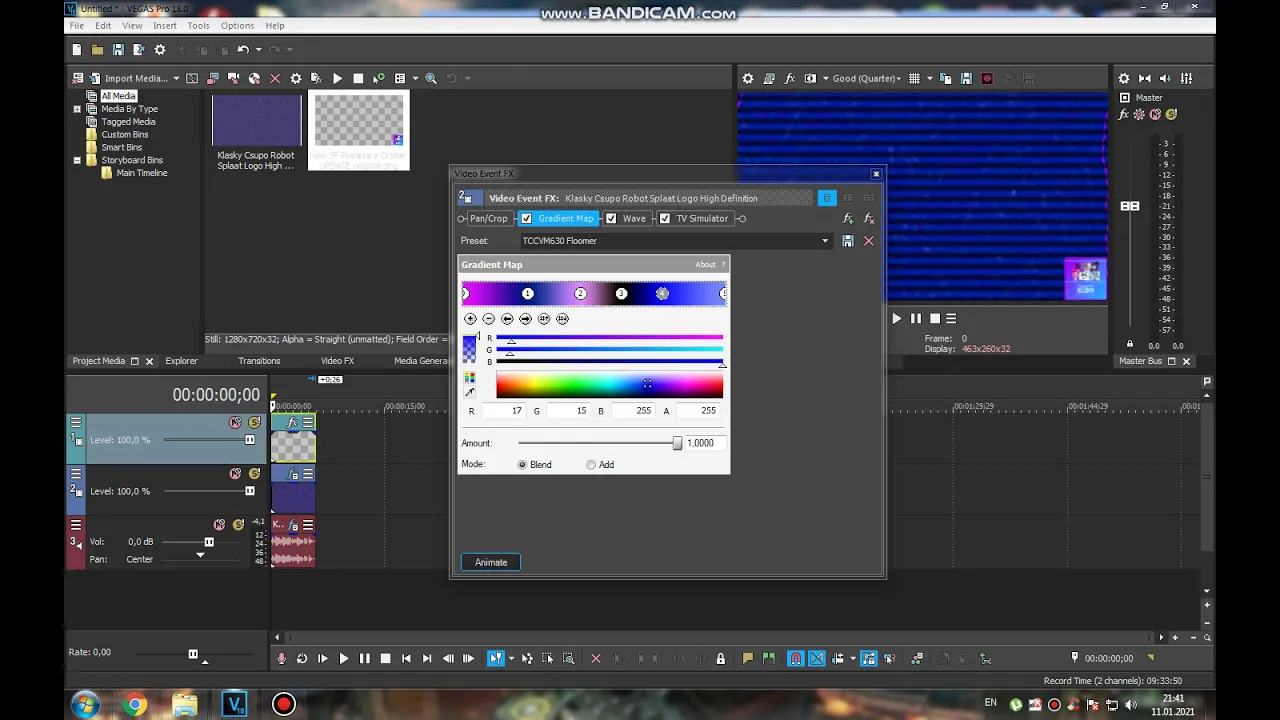Solo video track 2

point(254,474)
